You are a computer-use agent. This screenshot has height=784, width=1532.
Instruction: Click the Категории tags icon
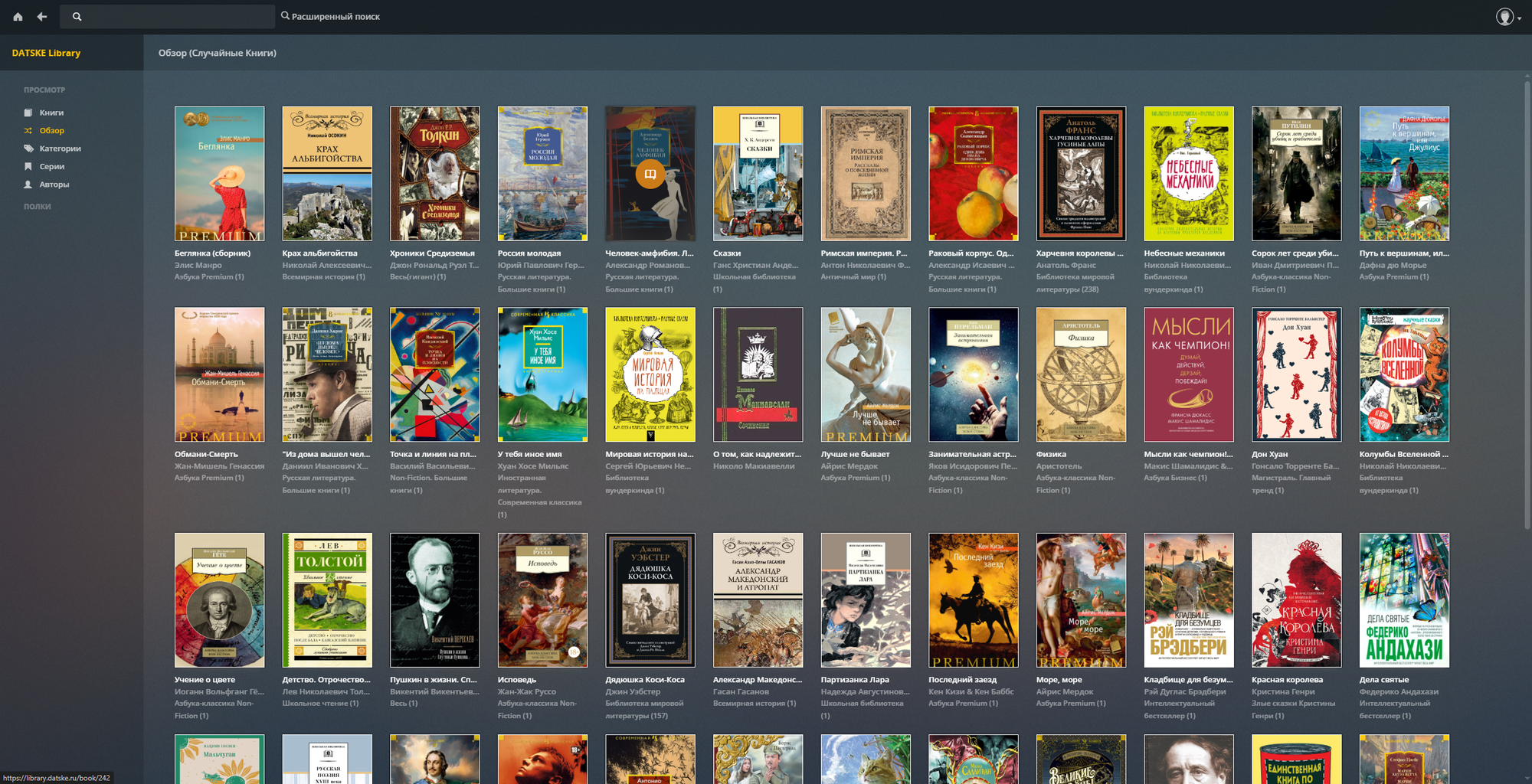[28, 149]
